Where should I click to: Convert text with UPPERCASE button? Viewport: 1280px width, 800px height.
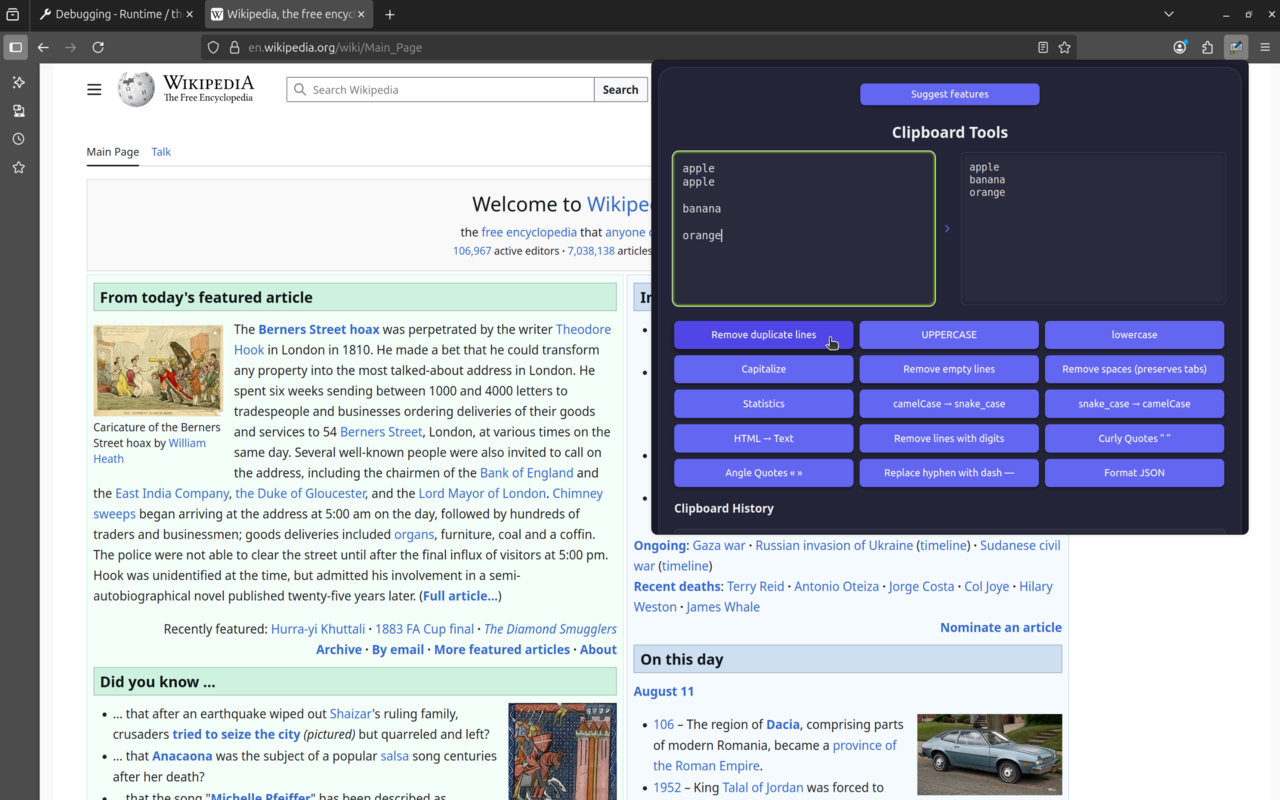pos(949,335)
